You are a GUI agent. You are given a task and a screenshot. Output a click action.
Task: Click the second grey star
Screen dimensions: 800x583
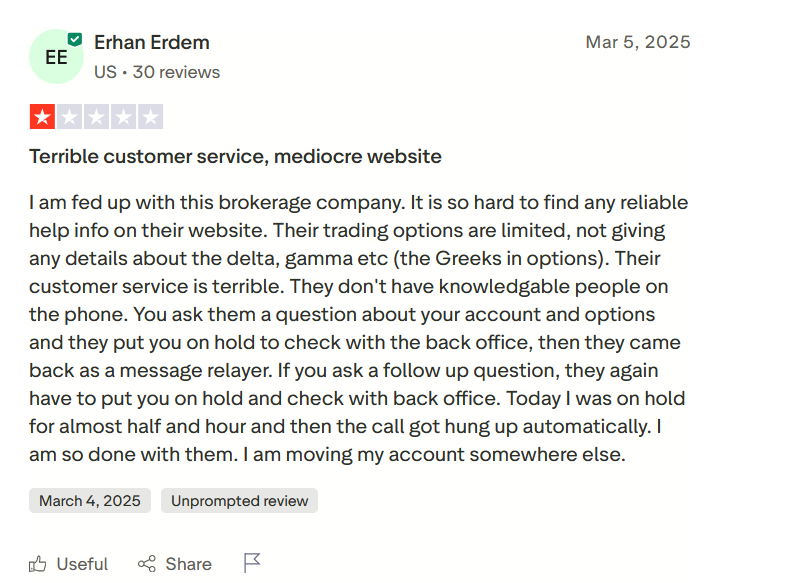[x=69, y=117]
